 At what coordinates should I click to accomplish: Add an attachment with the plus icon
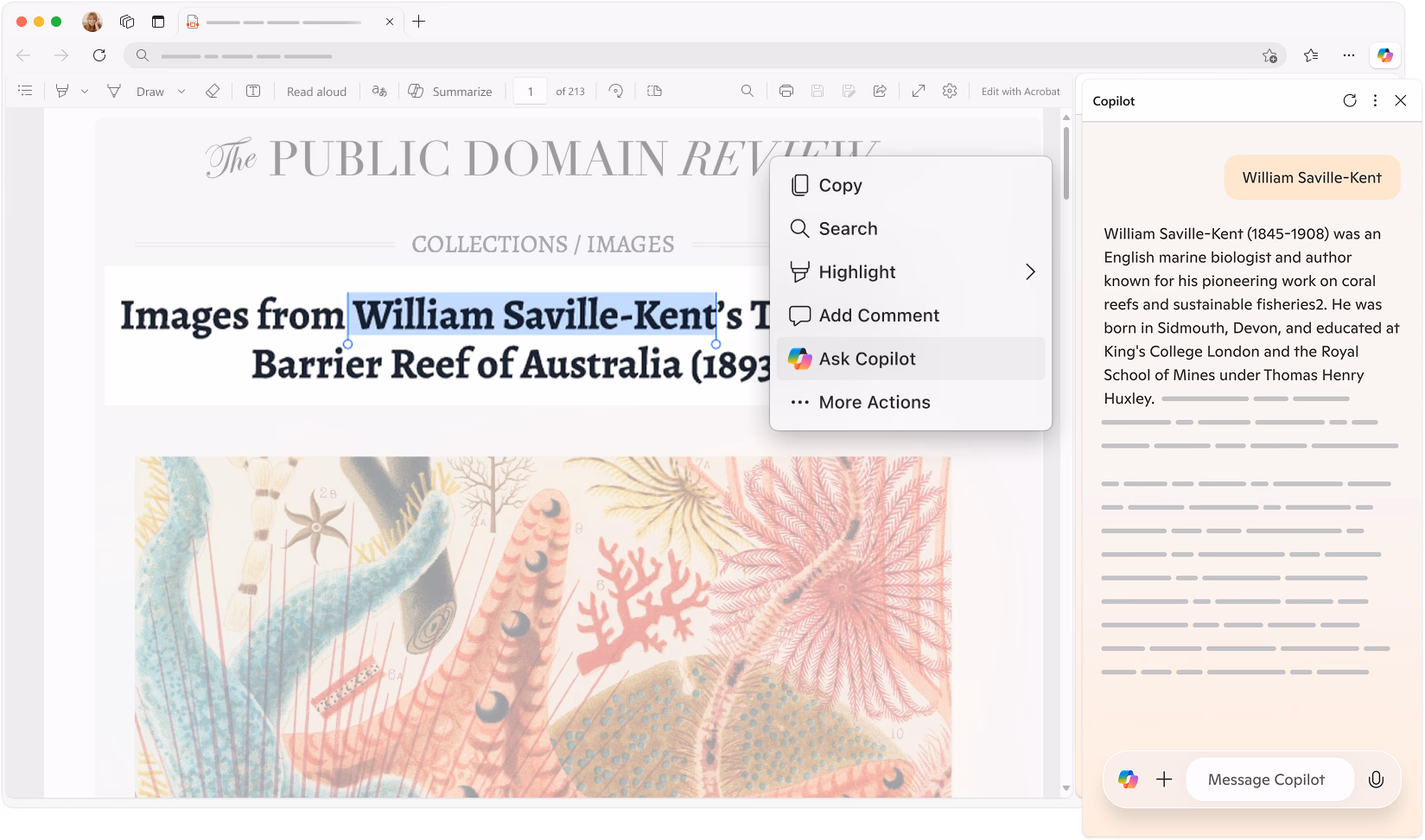[1164, 780]
